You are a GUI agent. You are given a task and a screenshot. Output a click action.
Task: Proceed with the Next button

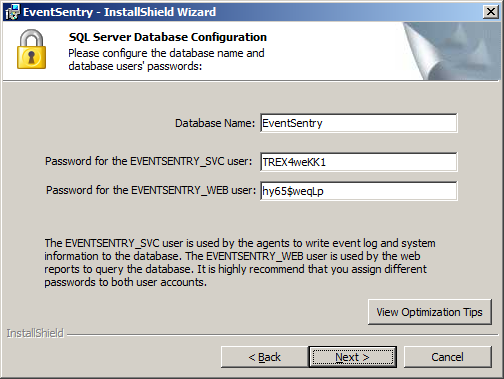(353, 357)
